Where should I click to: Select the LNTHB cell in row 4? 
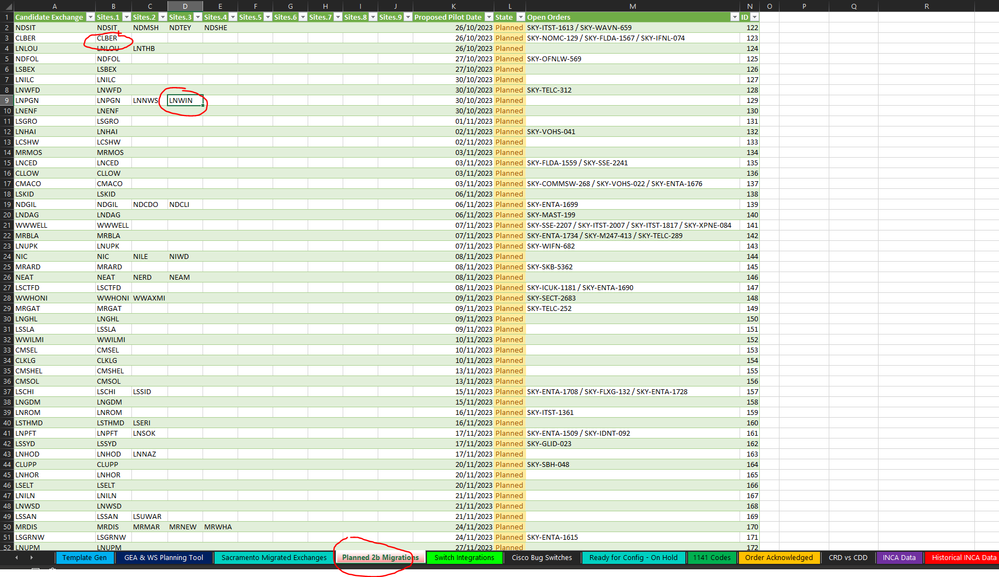coord(150,48)
